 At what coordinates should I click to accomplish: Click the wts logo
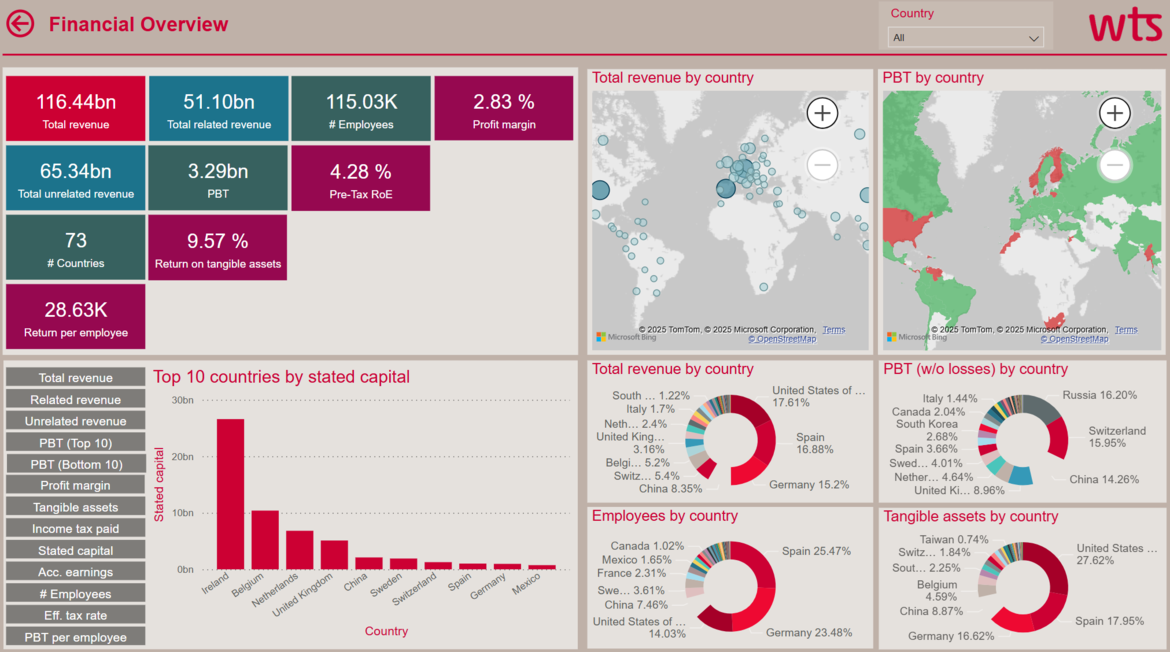pyautogui.click(x=1125, y=26)
